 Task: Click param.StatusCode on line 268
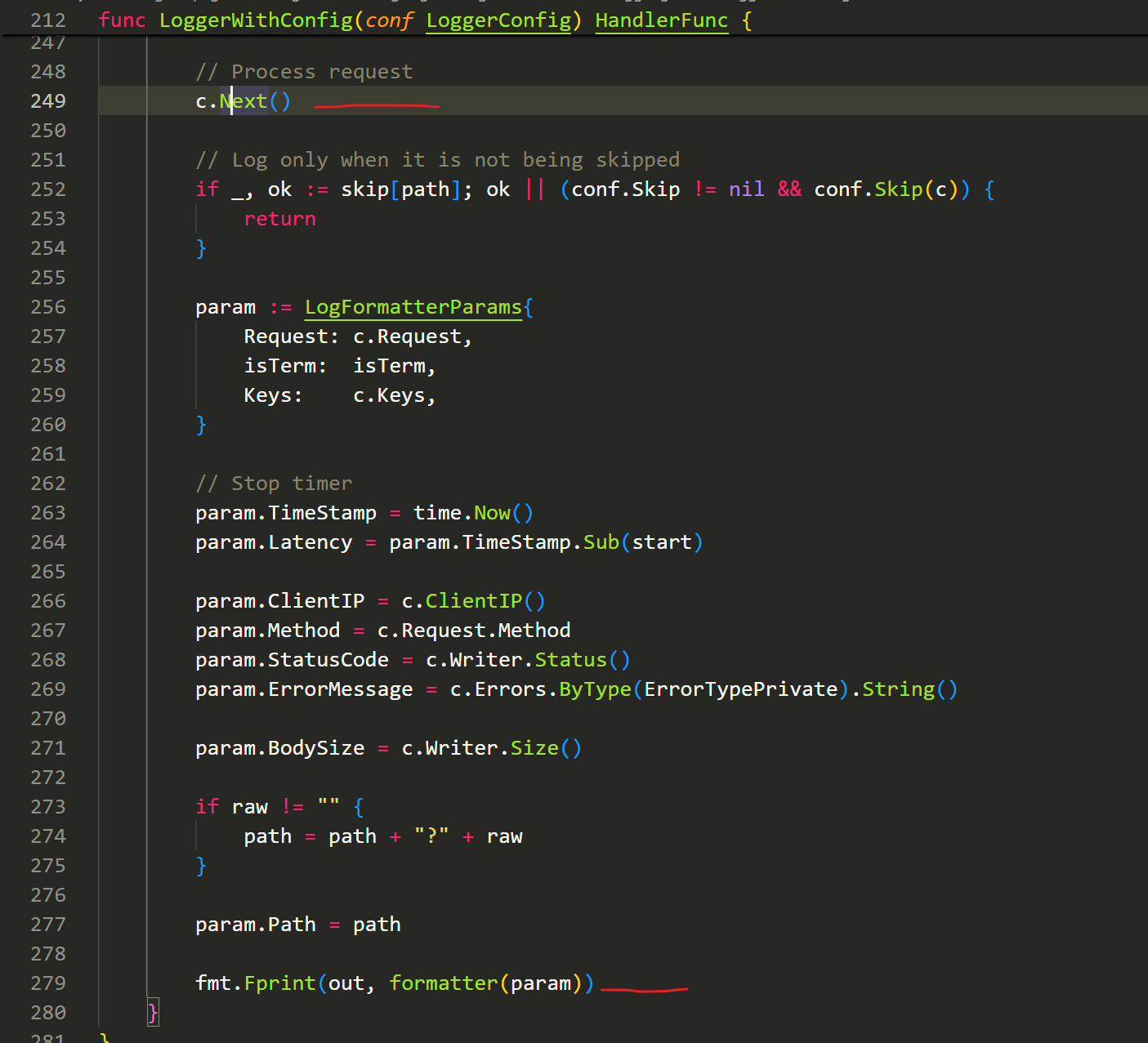coord(292,660)
